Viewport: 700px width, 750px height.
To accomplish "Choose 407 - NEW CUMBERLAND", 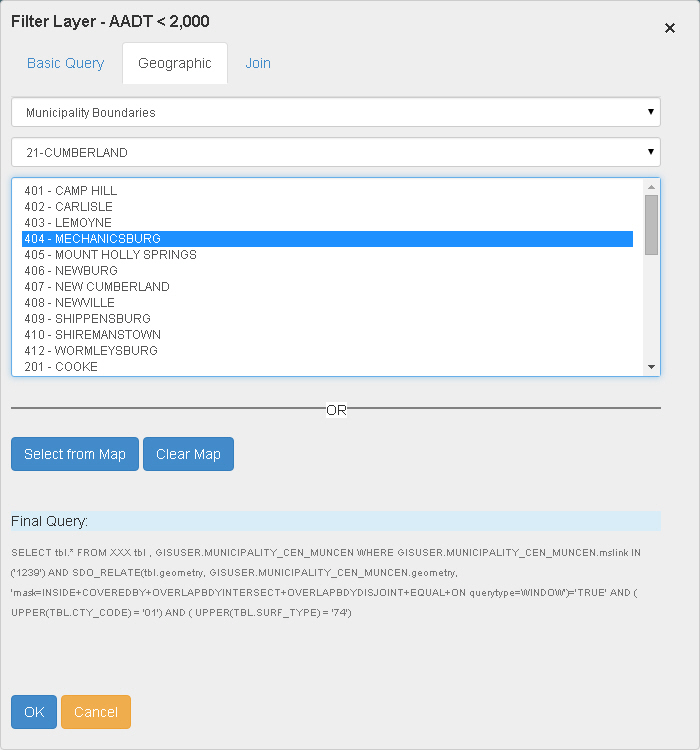I will coord(97,287).
